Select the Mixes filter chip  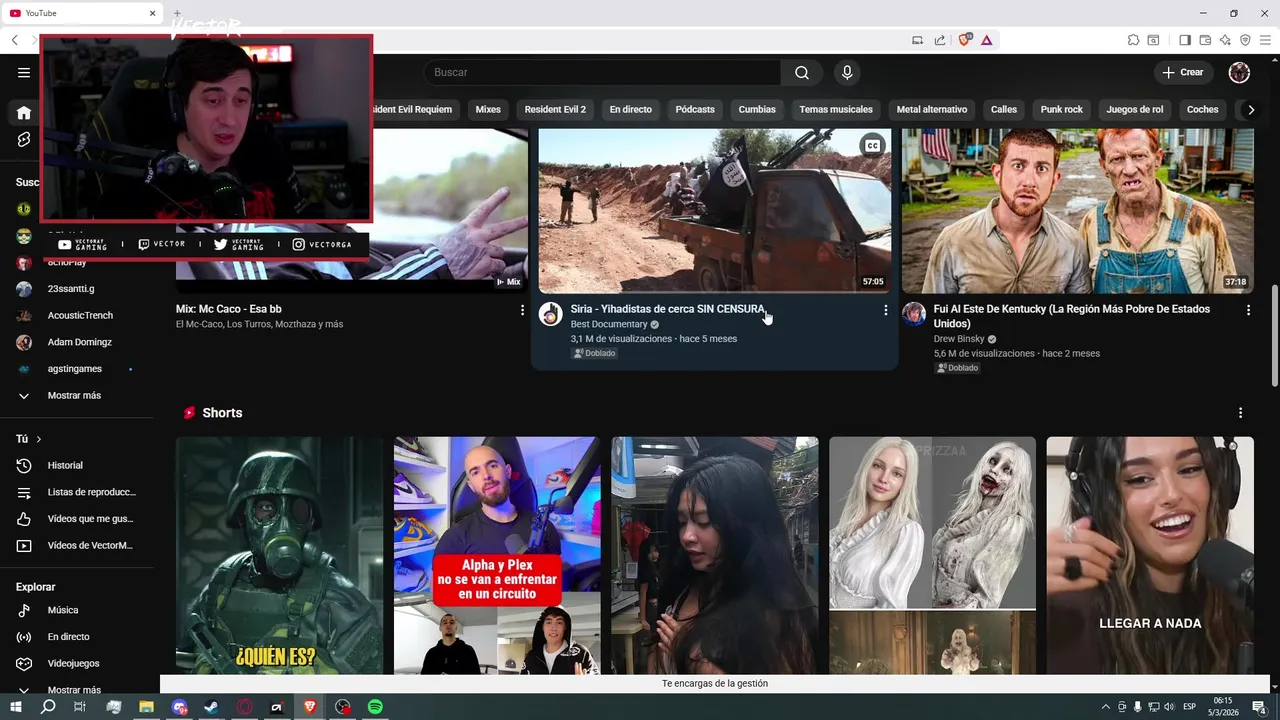tap(488, 109)
